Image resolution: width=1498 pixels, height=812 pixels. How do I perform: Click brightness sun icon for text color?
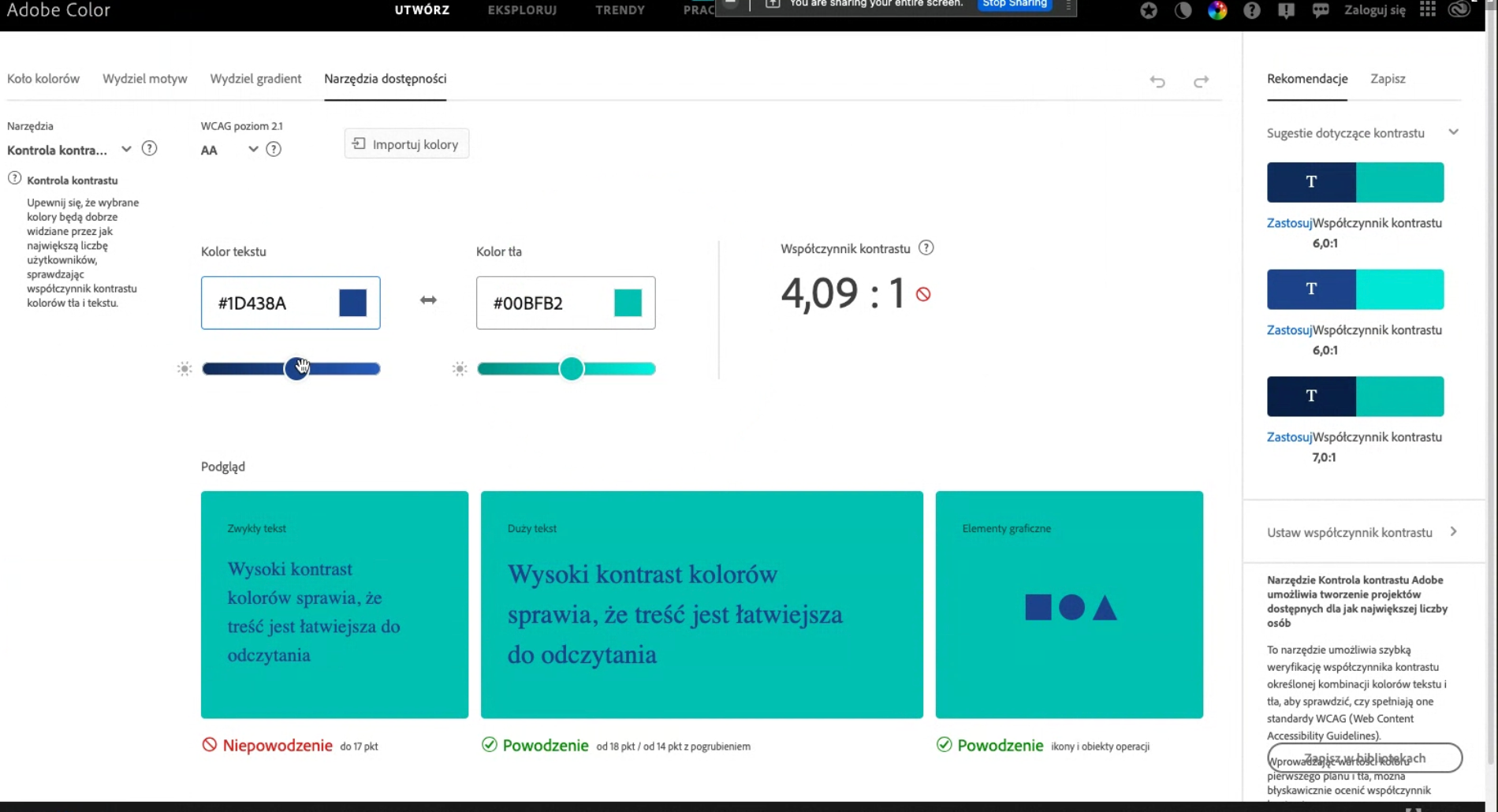[184, 369]
